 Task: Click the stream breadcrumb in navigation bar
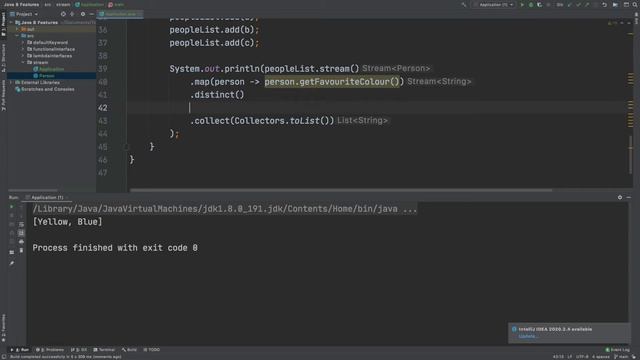click(63, 4)
